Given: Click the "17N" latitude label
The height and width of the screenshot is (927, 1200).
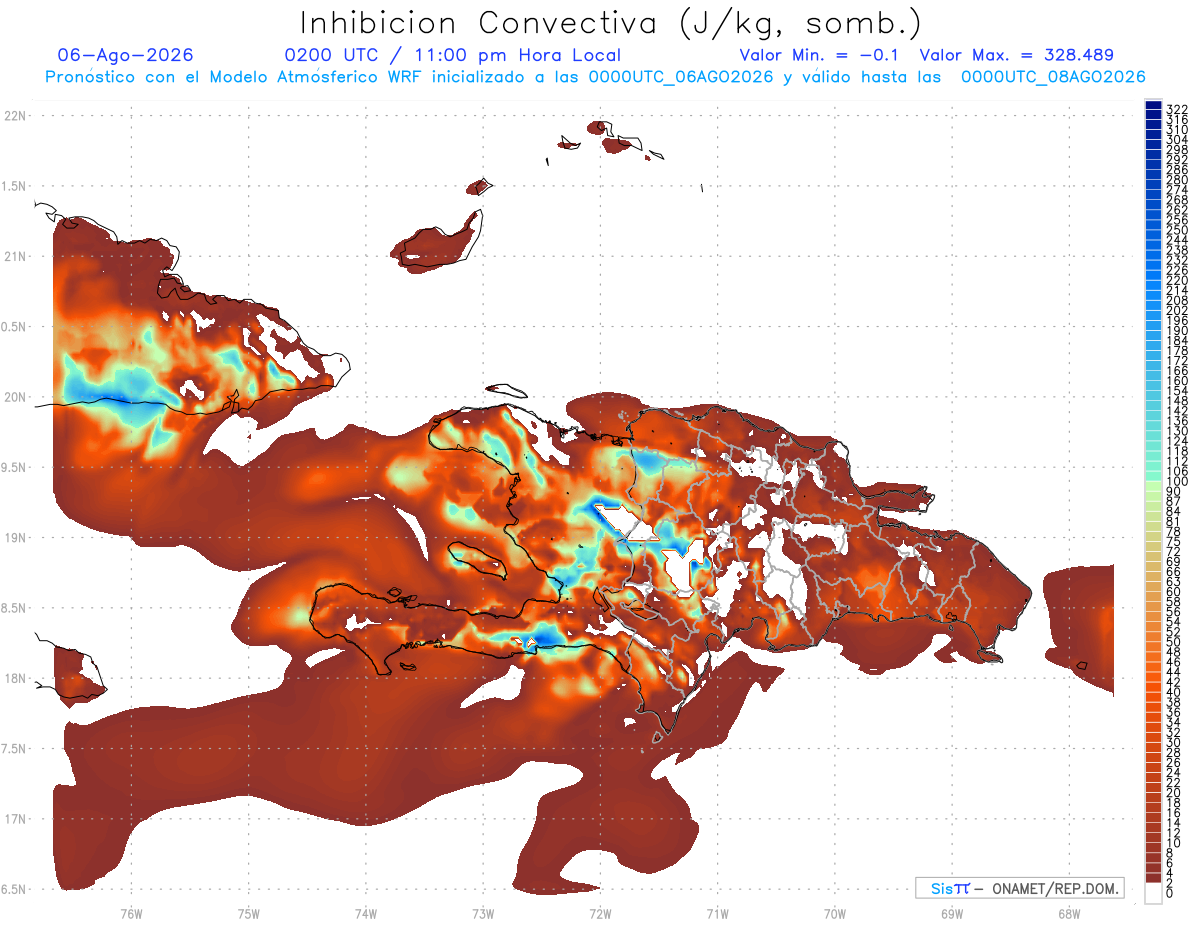Looking at the screenshot, I should (x=15, y=819).
